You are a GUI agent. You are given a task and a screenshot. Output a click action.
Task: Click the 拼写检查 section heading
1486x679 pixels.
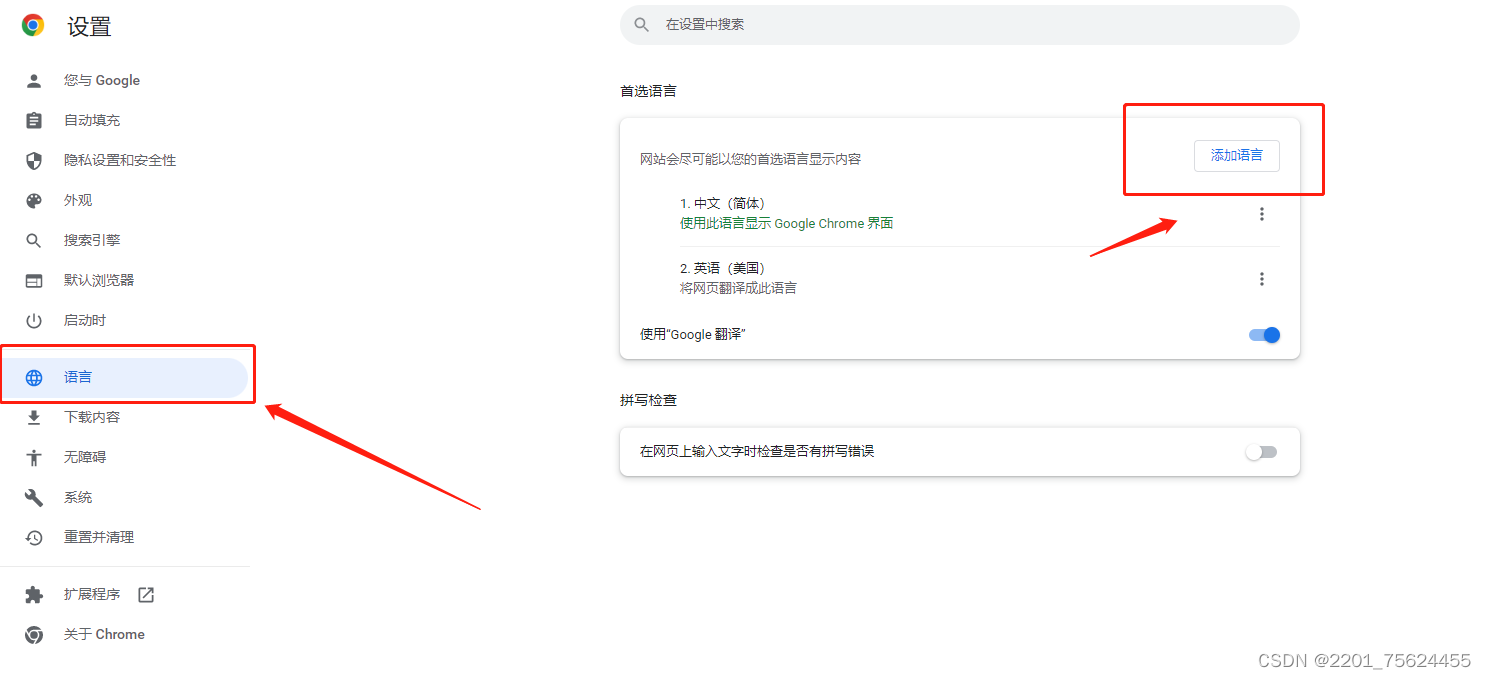click(648, 400)
